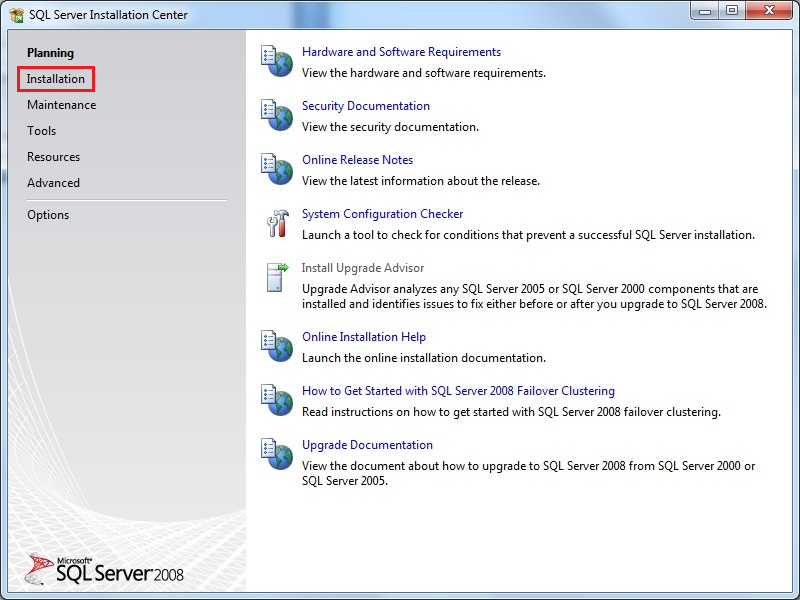The width and height of the screenshot is (800, 600).
Task: Click the Upgrade Advisor analyzes description text
Action: tap(534, 296)
